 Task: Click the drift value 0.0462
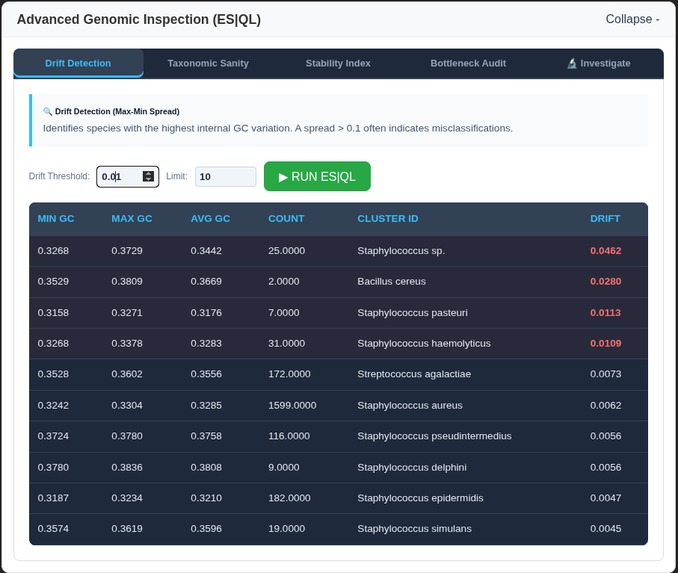click(606, 251)
